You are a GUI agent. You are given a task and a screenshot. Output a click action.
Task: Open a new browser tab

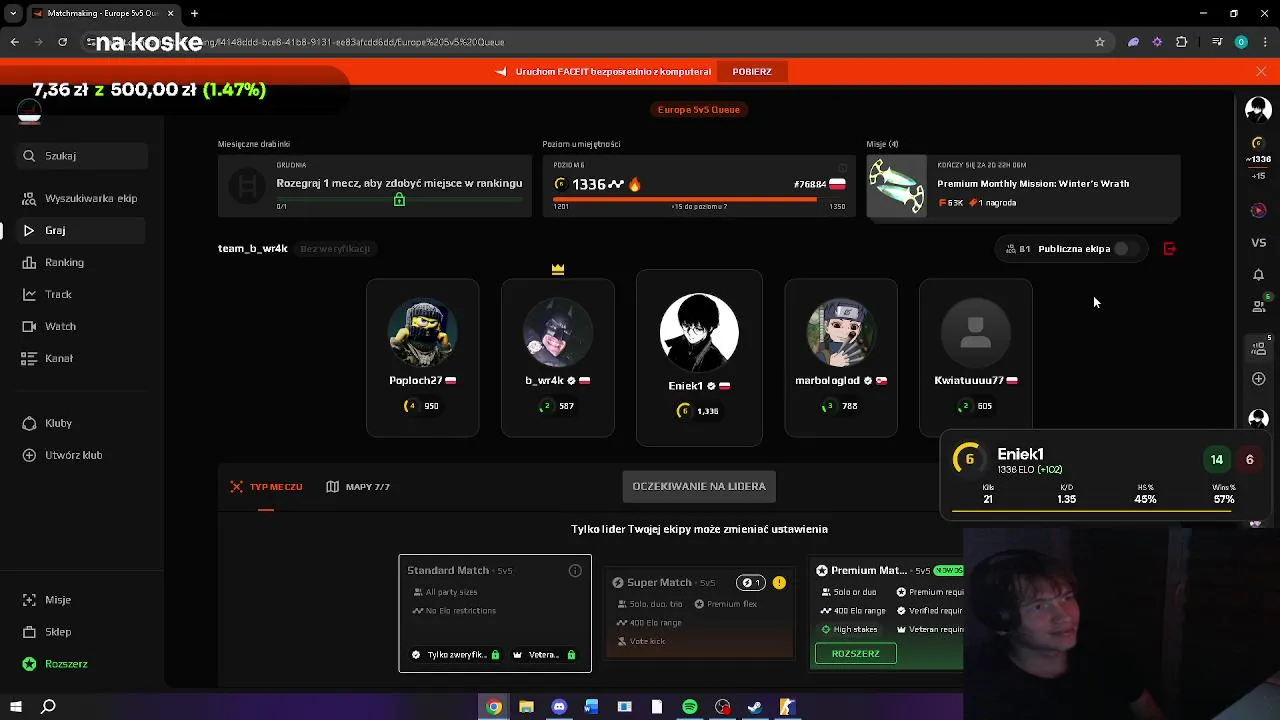click(194, 14)
